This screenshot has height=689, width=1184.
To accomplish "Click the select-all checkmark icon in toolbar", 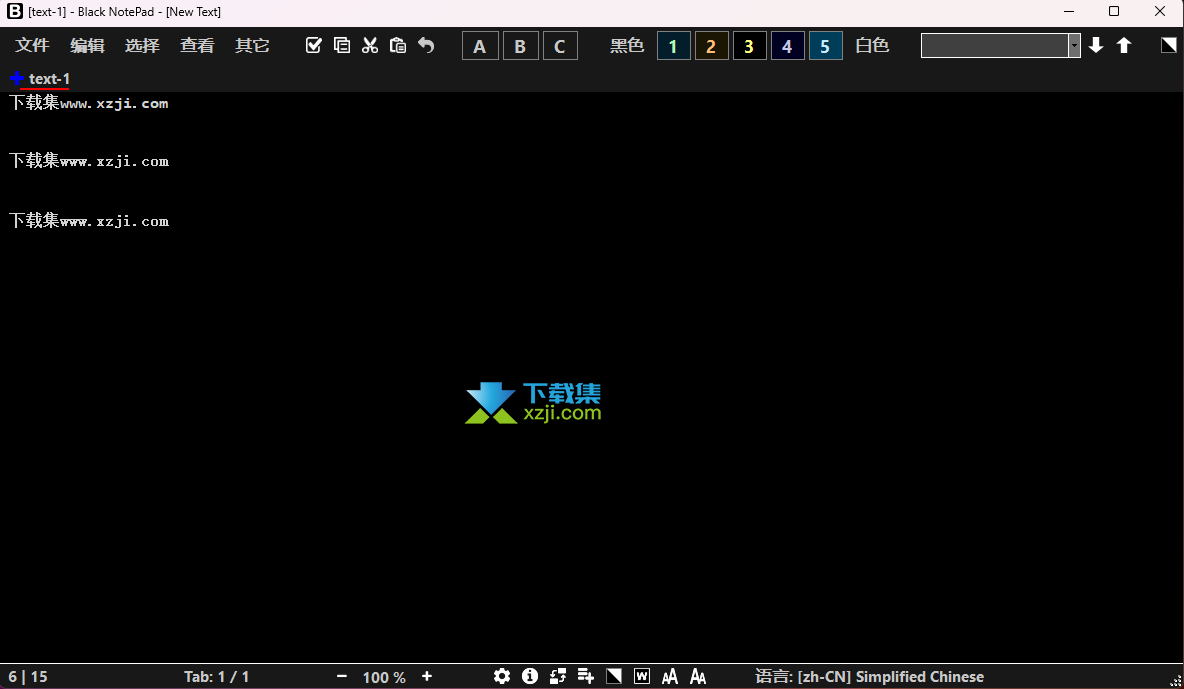I will click(313, 45).
